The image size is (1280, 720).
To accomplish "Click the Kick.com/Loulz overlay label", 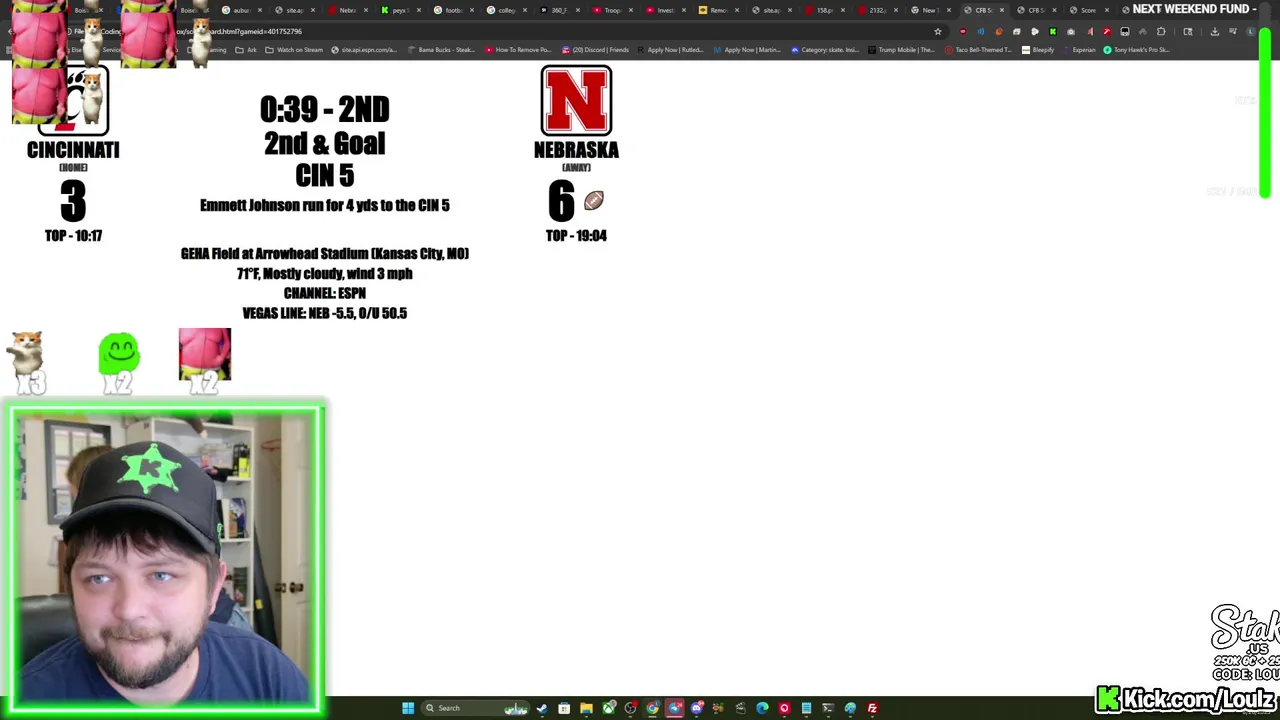I will coord(1187,698).
